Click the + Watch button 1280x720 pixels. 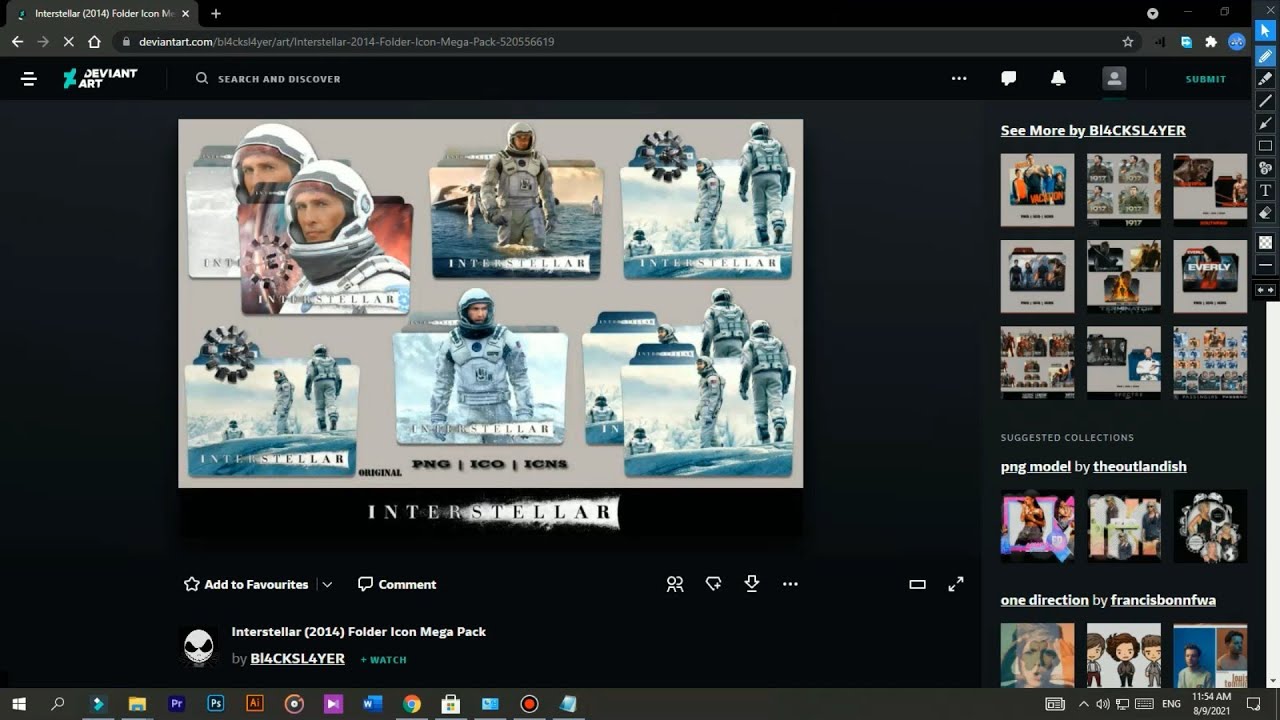pyautogui.click(x=383, y=660)
